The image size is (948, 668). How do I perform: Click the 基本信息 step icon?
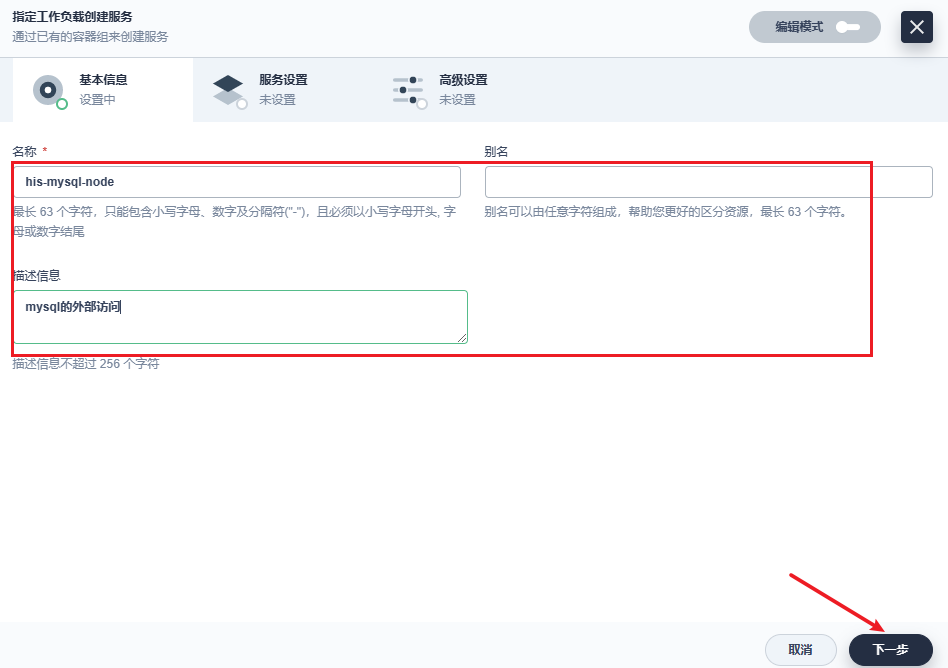(x=47, y=88)
